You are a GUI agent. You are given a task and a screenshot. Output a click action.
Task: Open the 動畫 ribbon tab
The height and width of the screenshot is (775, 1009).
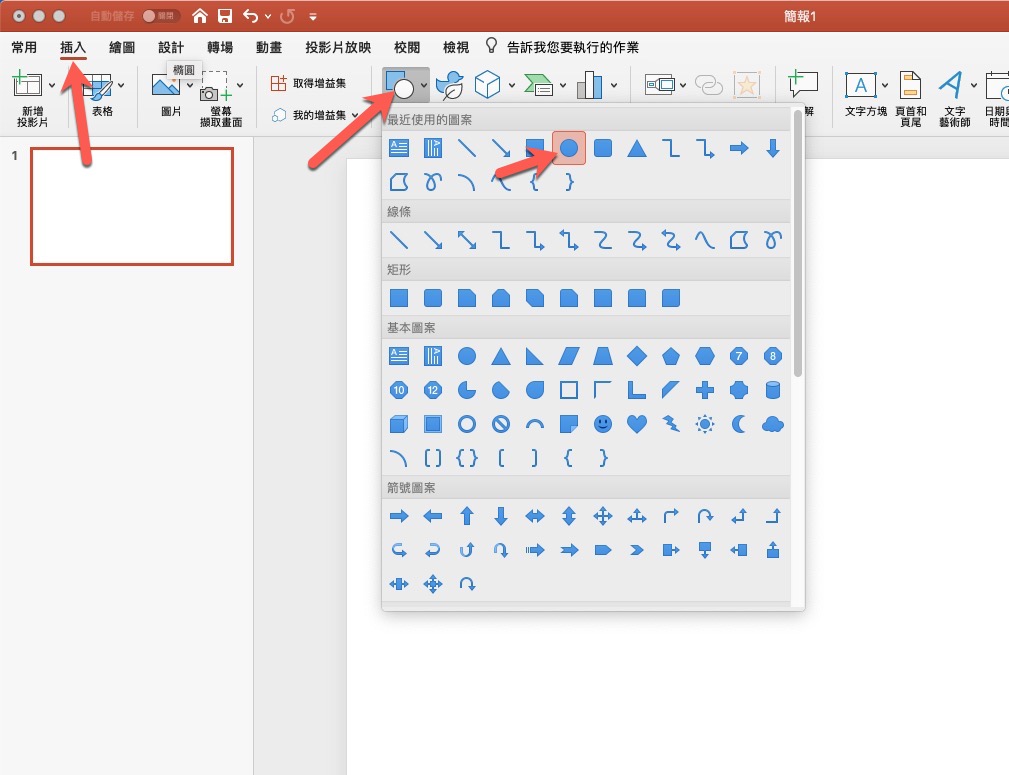pos(268,47)
